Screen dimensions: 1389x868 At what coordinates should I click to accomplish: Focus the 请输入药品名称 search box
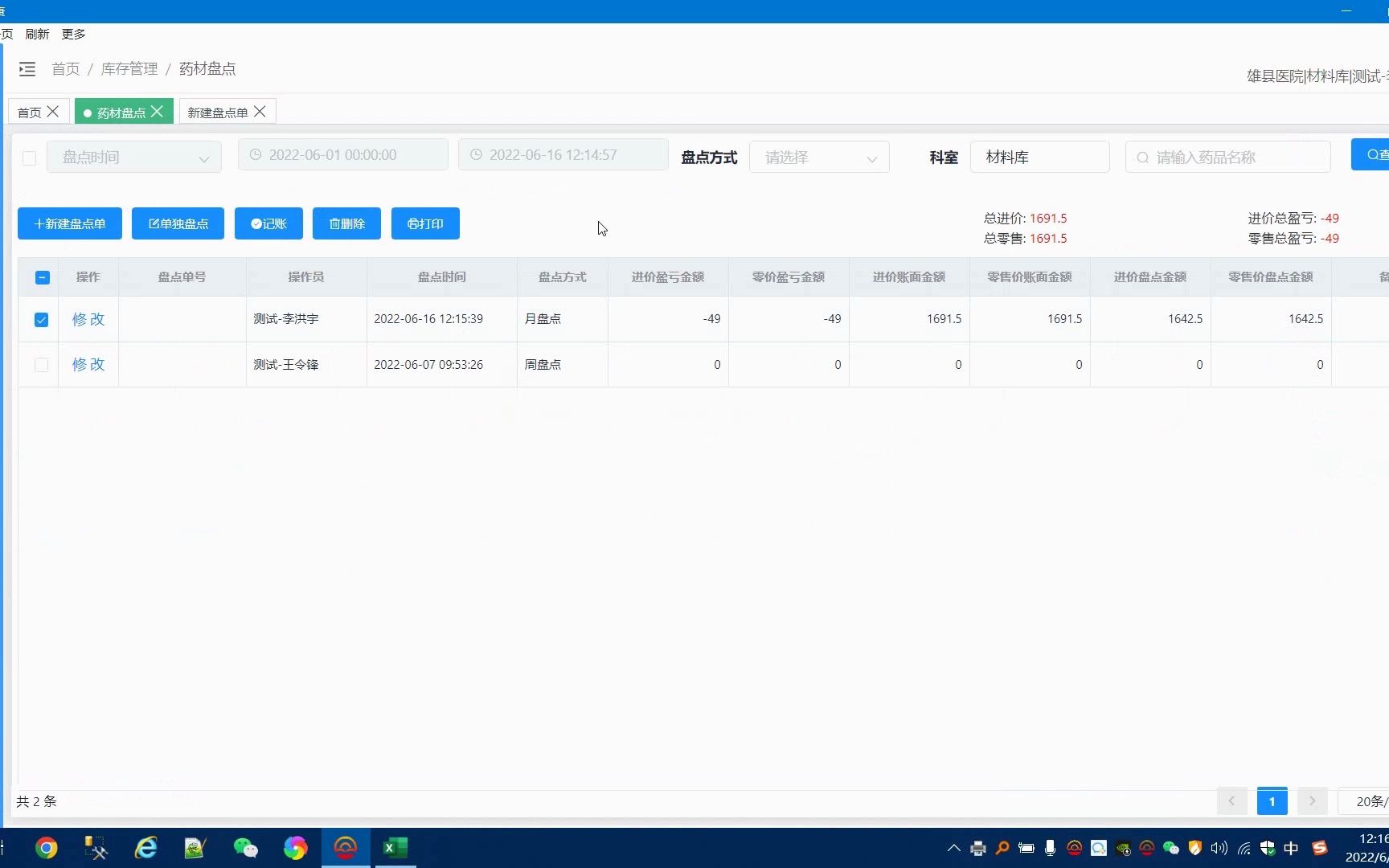(x=1228, y=157)
